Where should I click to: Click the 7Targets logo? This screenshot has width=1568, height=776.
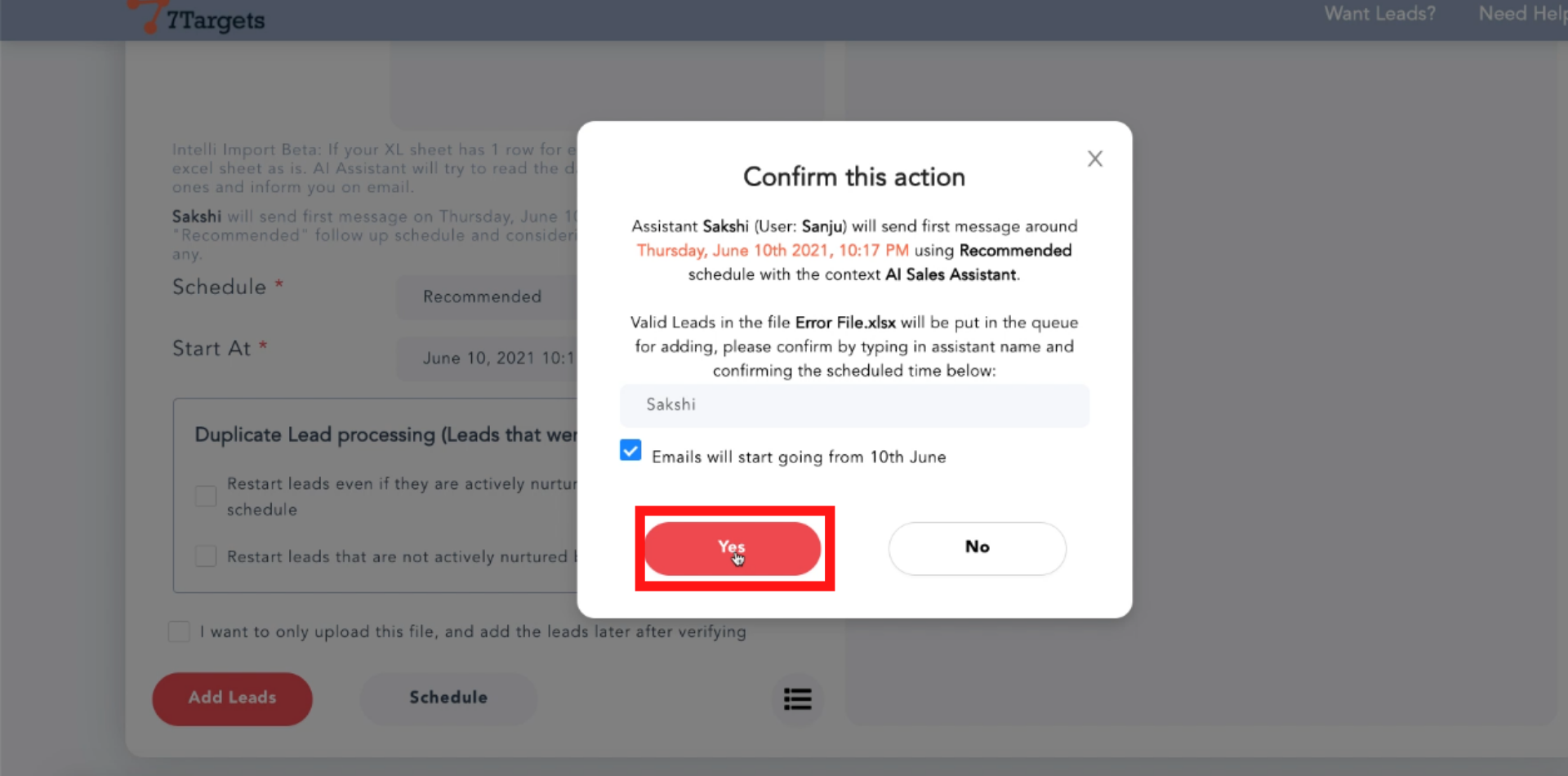pos(198,18)
